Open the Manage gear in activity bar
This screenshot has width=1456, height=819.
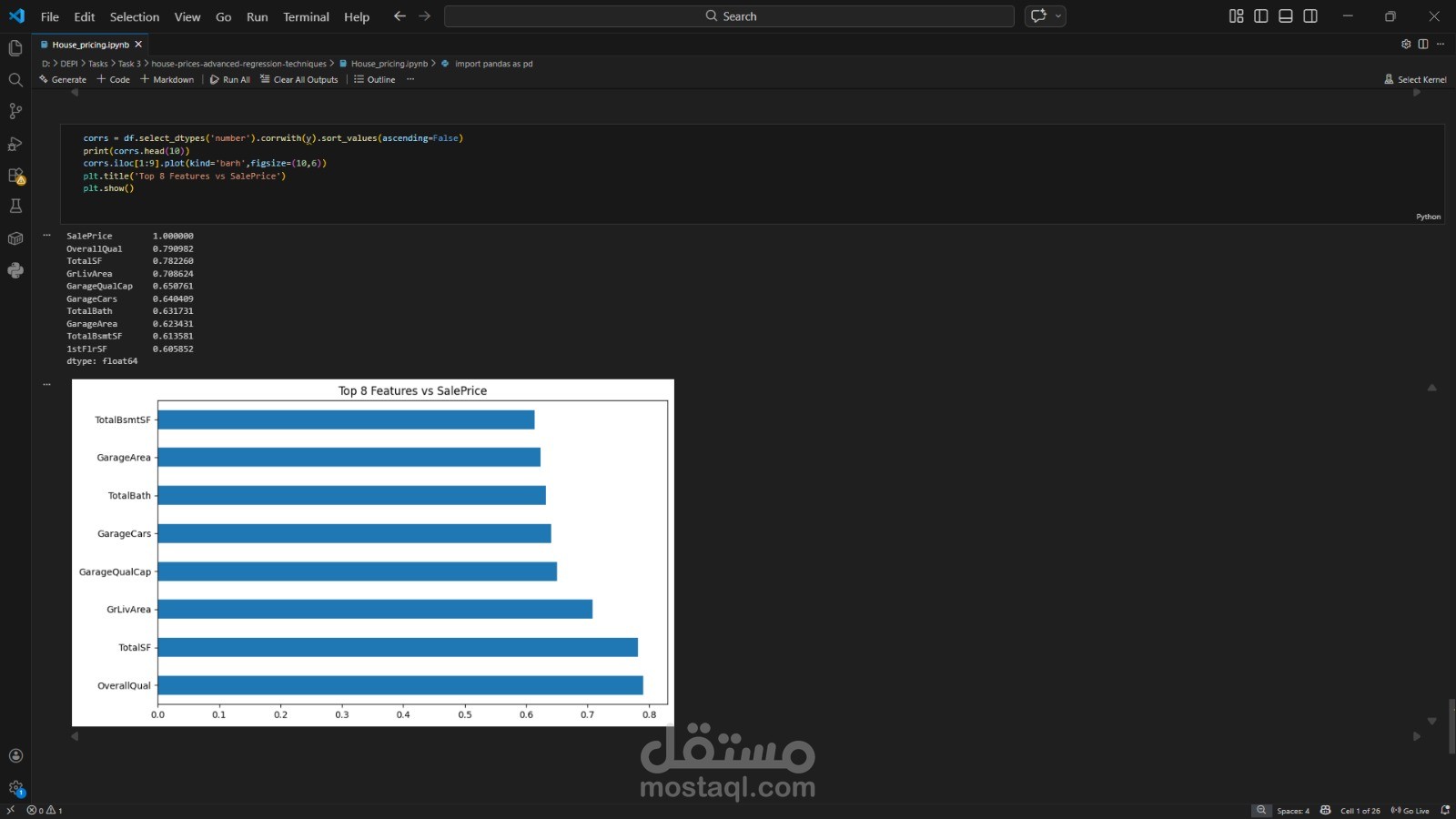click(15, 788)
